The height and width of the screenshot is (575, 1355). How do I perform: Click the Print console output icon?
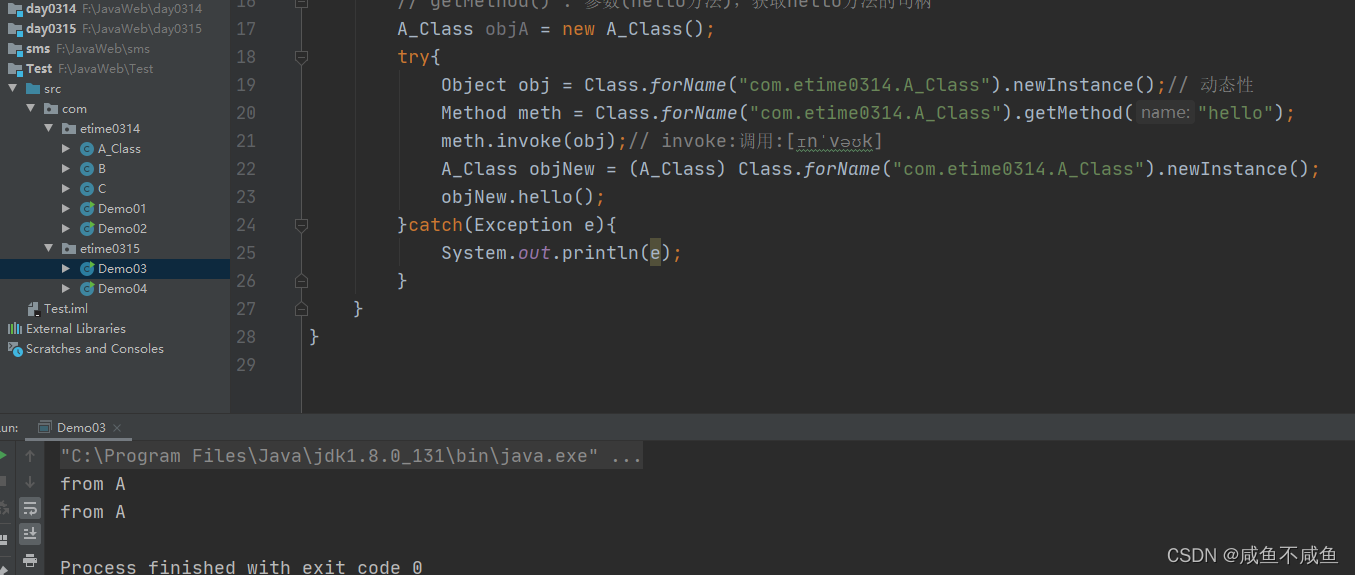(30, 560)
